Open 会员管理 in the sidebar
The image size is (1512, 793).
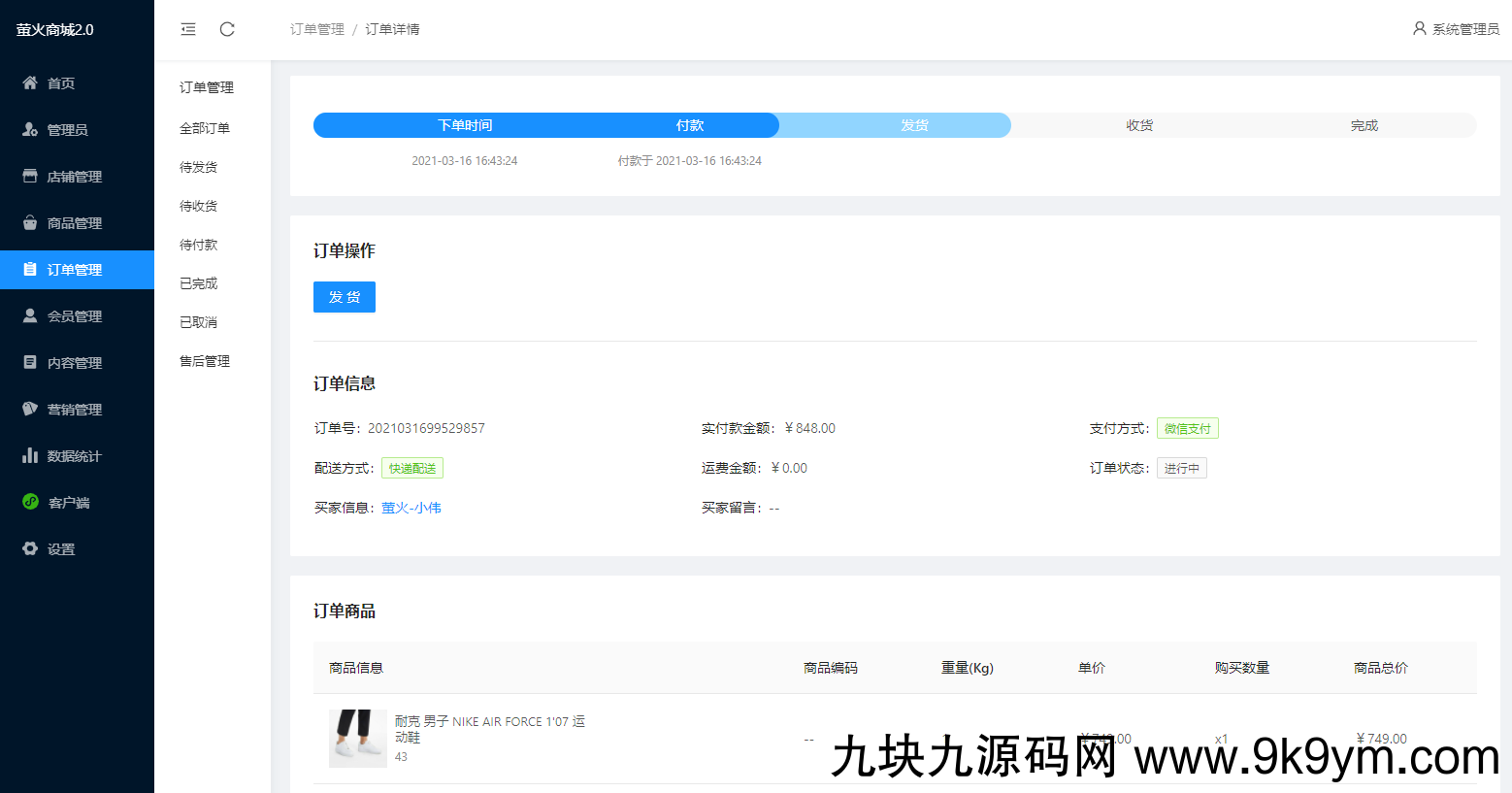coord(75,316)
